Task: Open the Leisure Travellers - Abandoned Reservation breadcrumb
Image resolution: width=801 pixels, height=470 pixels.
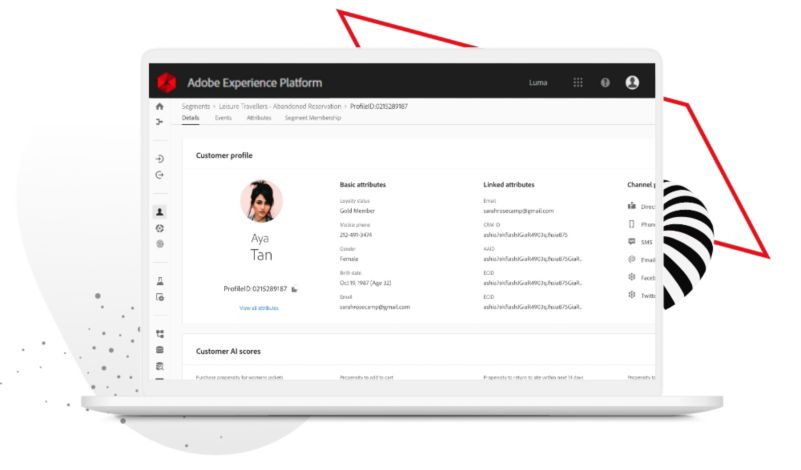Action: (280, 106)
